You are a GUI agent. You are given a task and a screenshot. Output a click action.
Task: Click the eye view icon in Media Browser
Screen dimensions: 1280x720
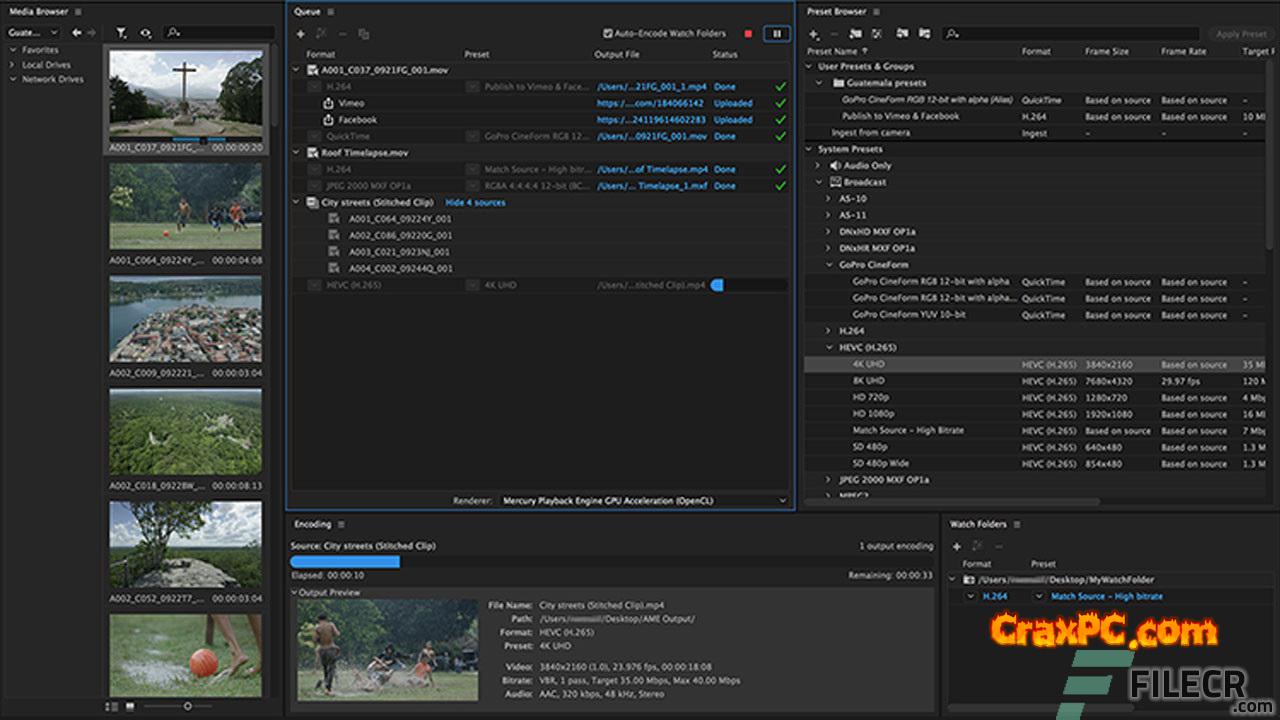point(147,33)
